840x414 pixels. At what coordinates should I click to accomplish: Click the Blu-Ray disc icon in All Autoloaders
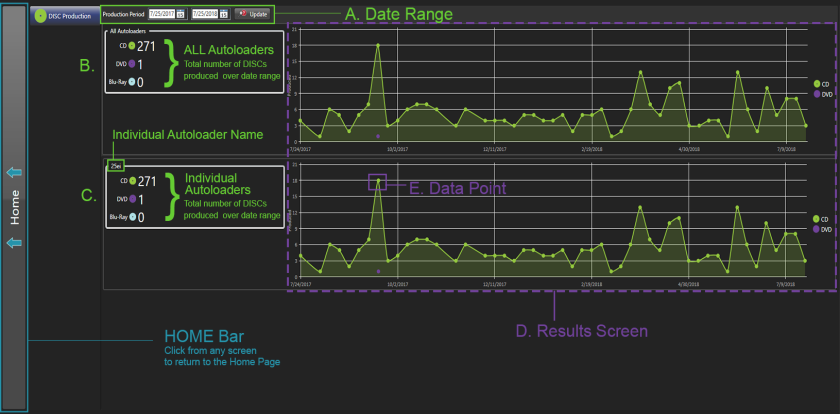132,82
